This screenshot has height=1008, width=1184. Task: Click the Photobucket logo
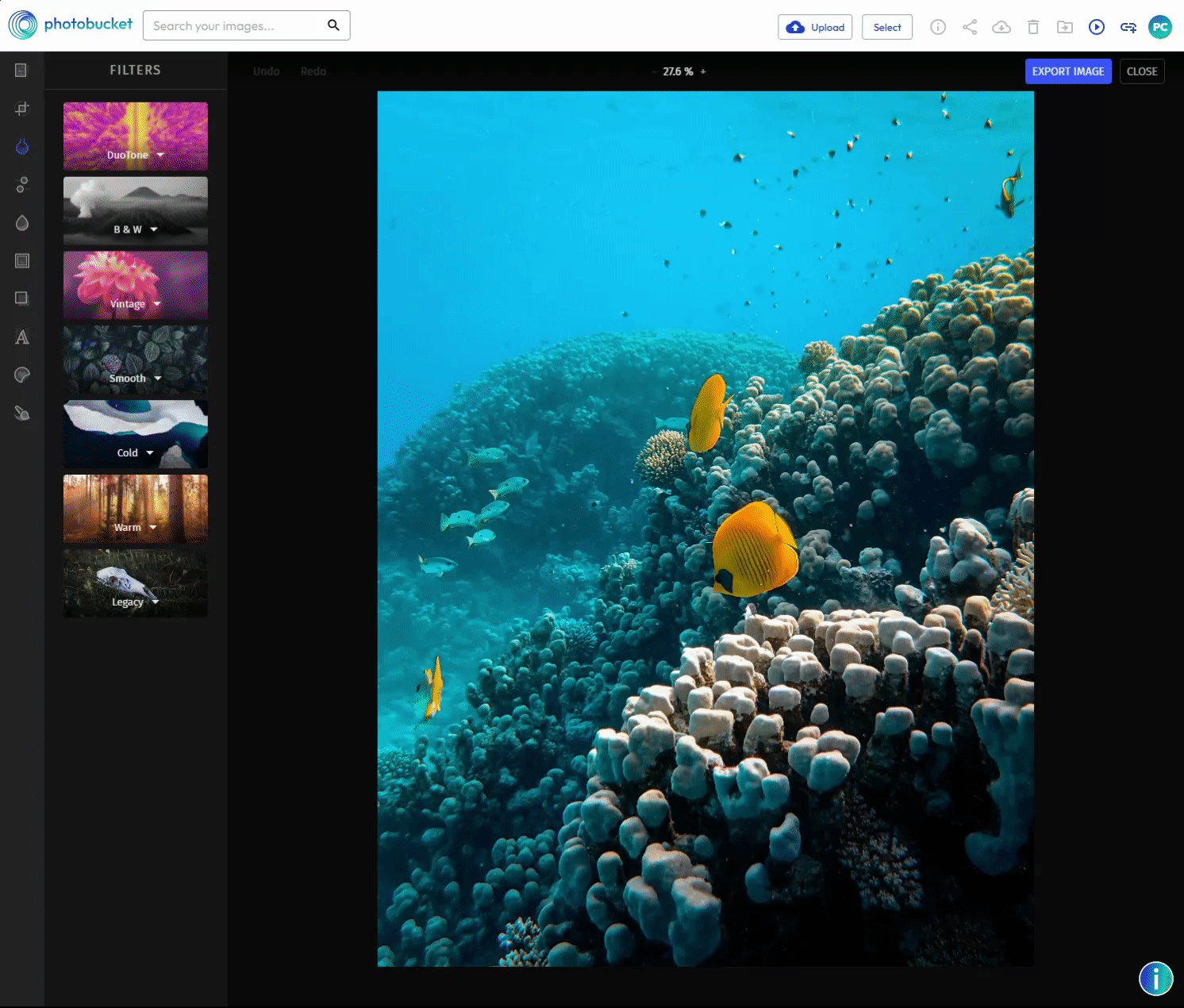tap(71, 25)
